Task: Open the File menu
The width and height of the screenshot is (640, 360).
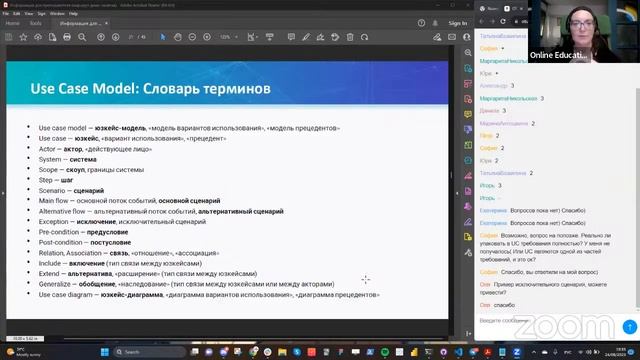Action: (6, 13)
